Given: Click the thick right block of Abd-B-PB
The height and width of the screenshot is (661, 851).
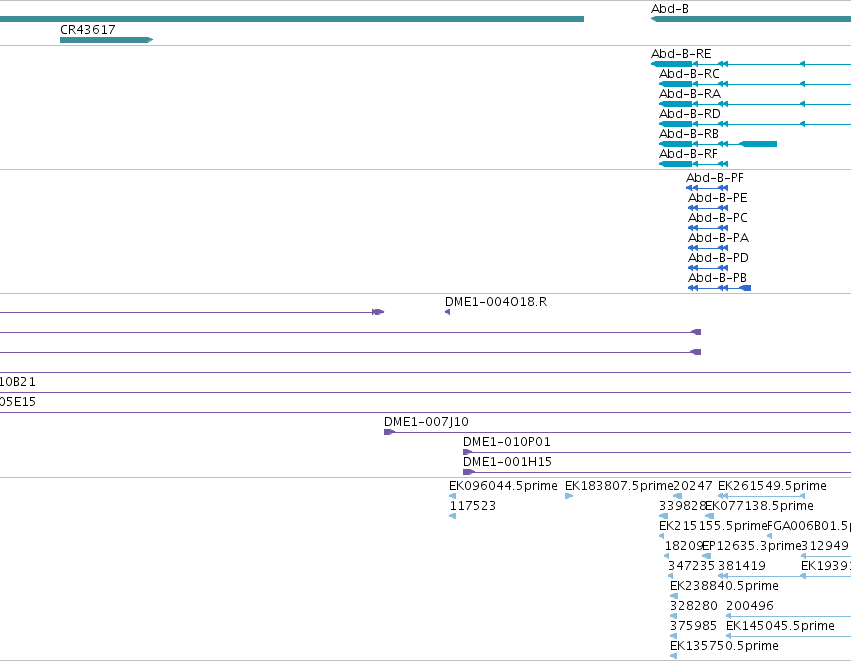Looking at the screenshot, I should click(746, 288).
